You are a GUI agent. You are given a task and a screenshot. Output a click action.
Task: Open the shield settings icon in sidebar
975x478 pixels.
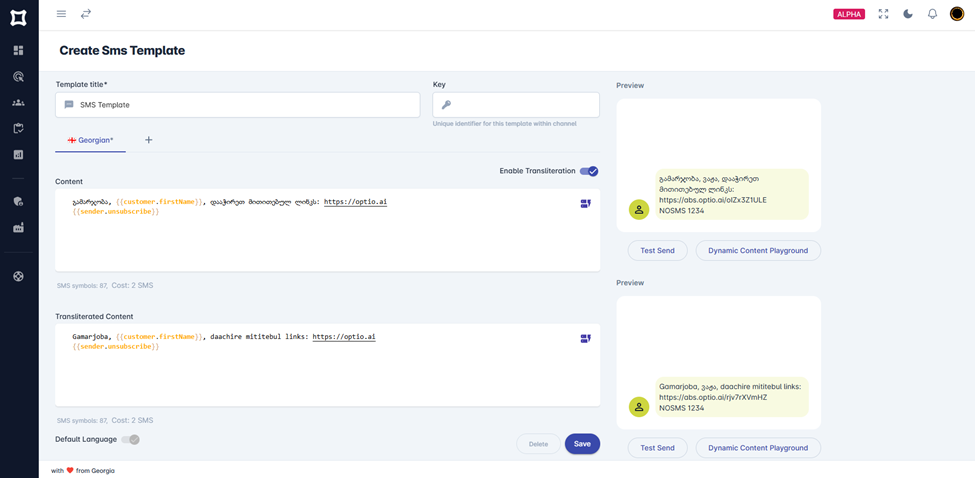point(19,201)
